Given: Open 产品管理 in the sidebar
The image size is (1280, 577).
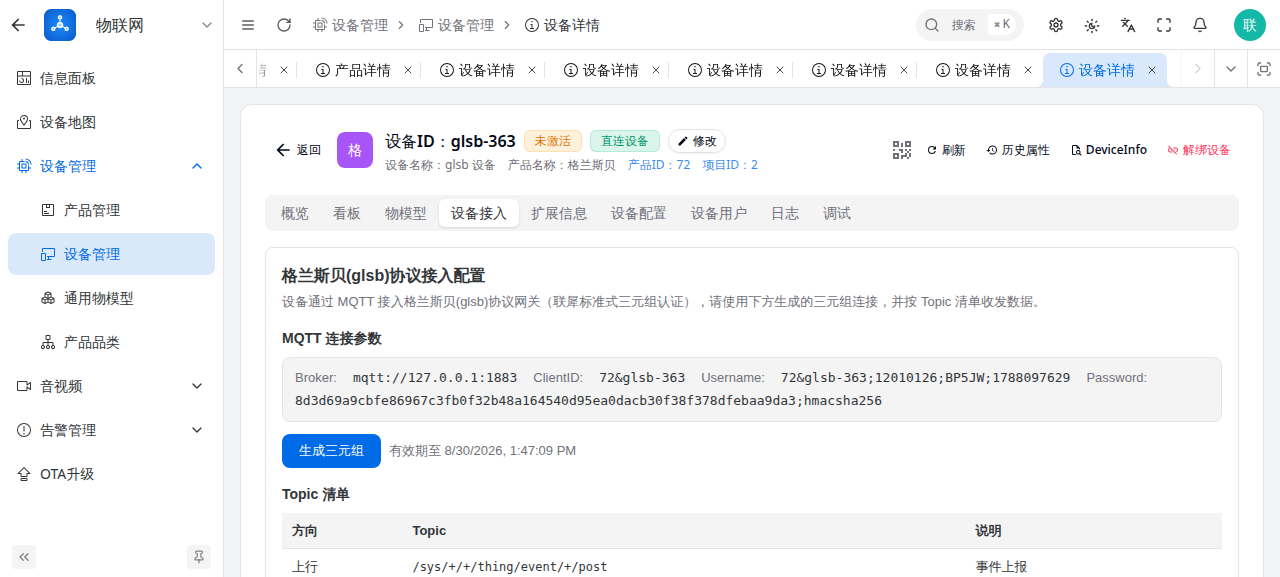Looking at the screenshot, I should pos(111,210).
